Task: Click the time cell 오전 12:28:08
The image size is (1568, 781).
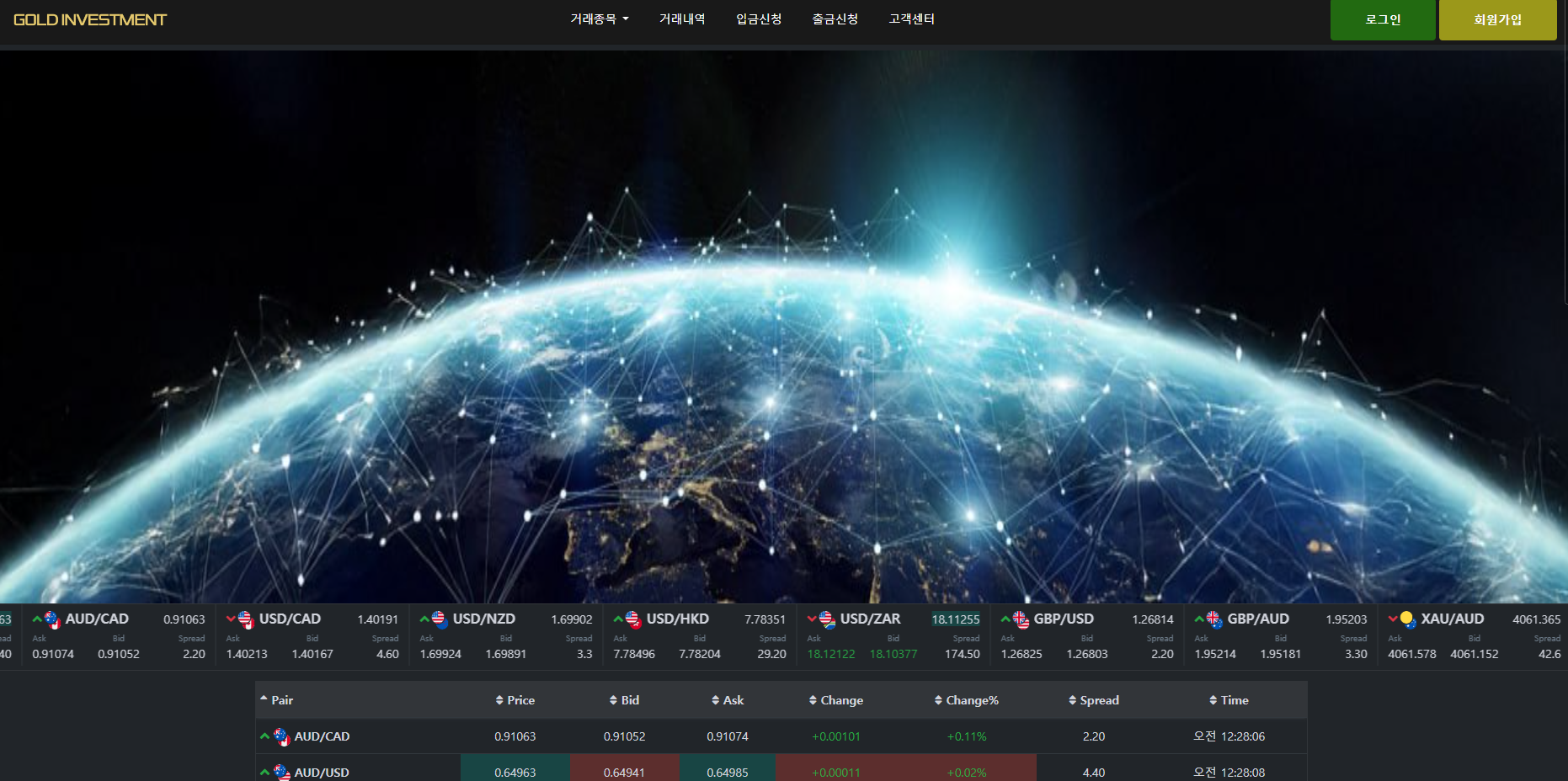Action: (1229, 773)
